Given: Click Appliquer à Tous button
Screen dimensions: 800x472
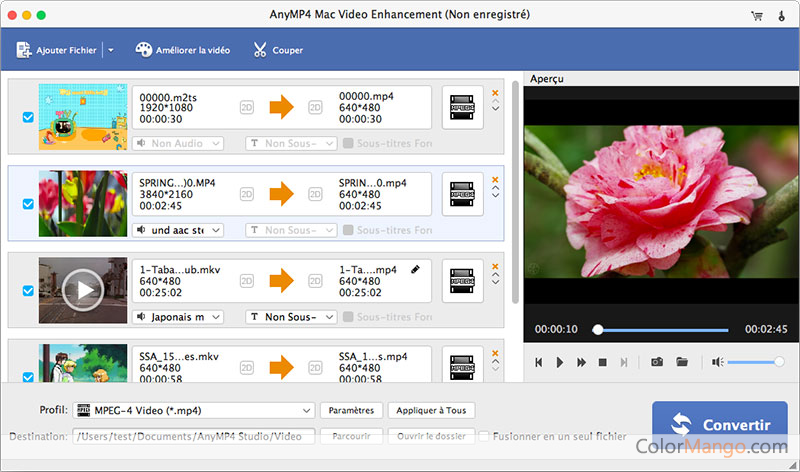Looking at the screenshot, I should tap(431, 410).
